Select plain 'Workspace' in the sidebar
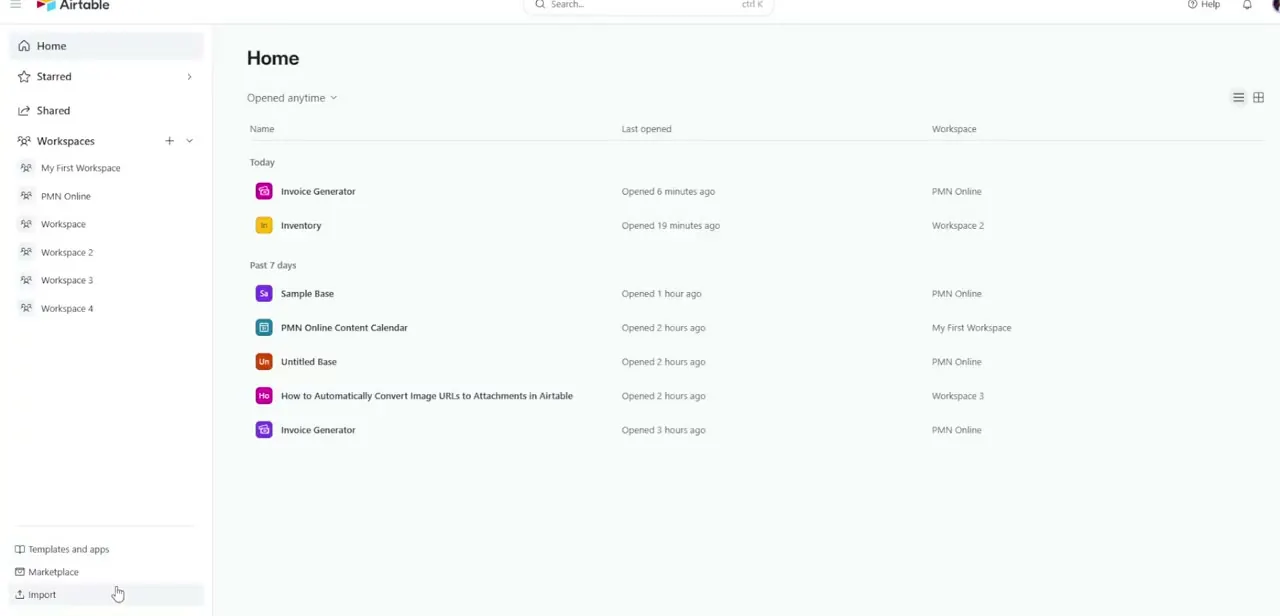Screen dimensions: 1280x616 (x=63, y=224)
